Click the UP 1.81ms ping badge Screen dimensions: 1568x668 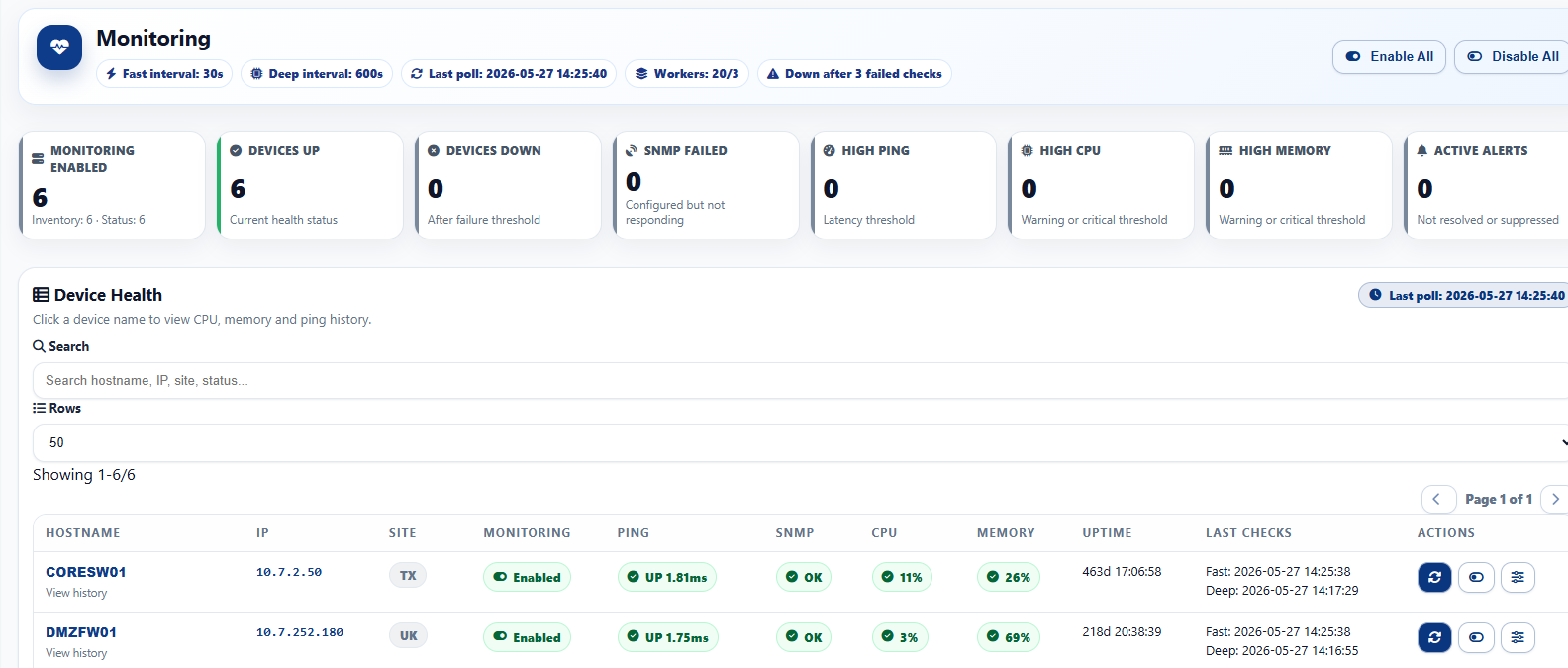[x=666, y=577]
